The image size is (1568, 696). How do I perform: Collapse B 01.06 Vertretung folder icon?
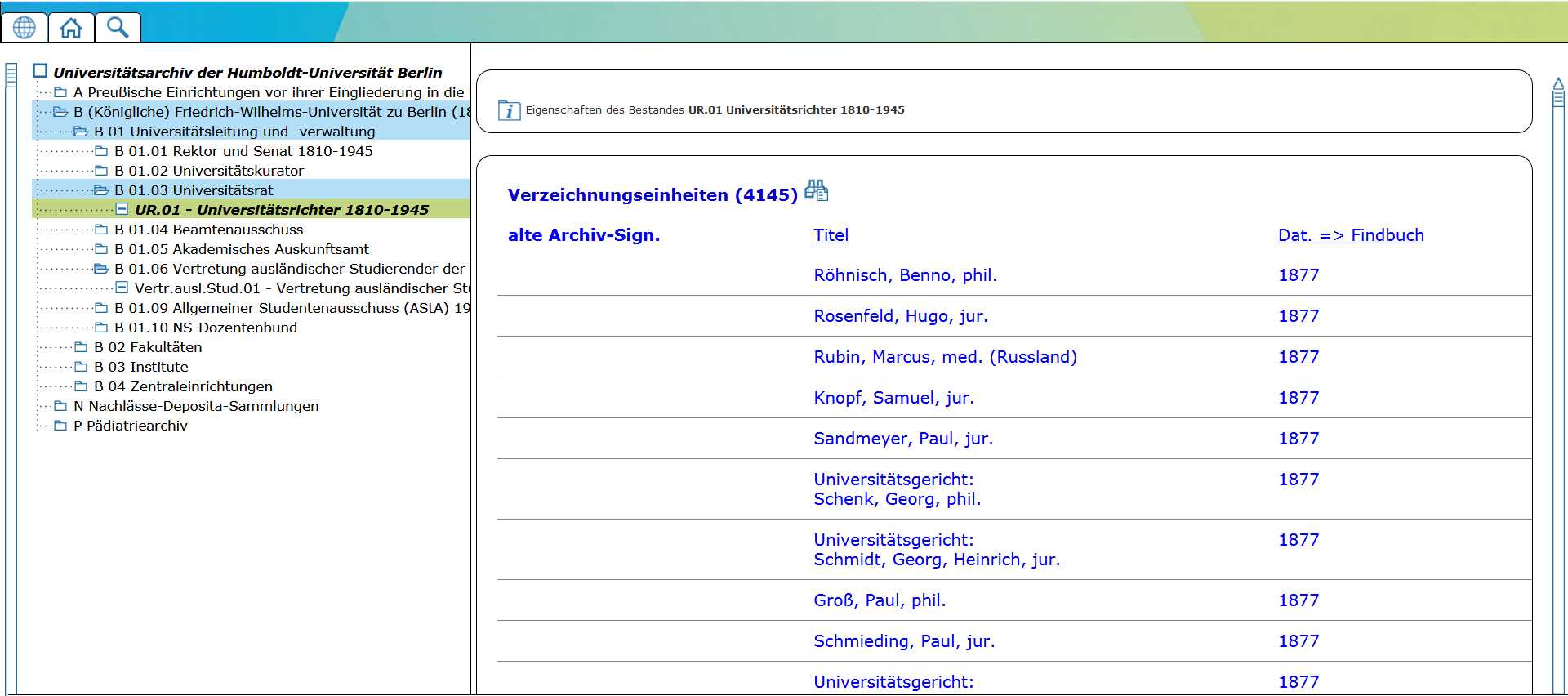pyautogui.click(x=101, y=269)
